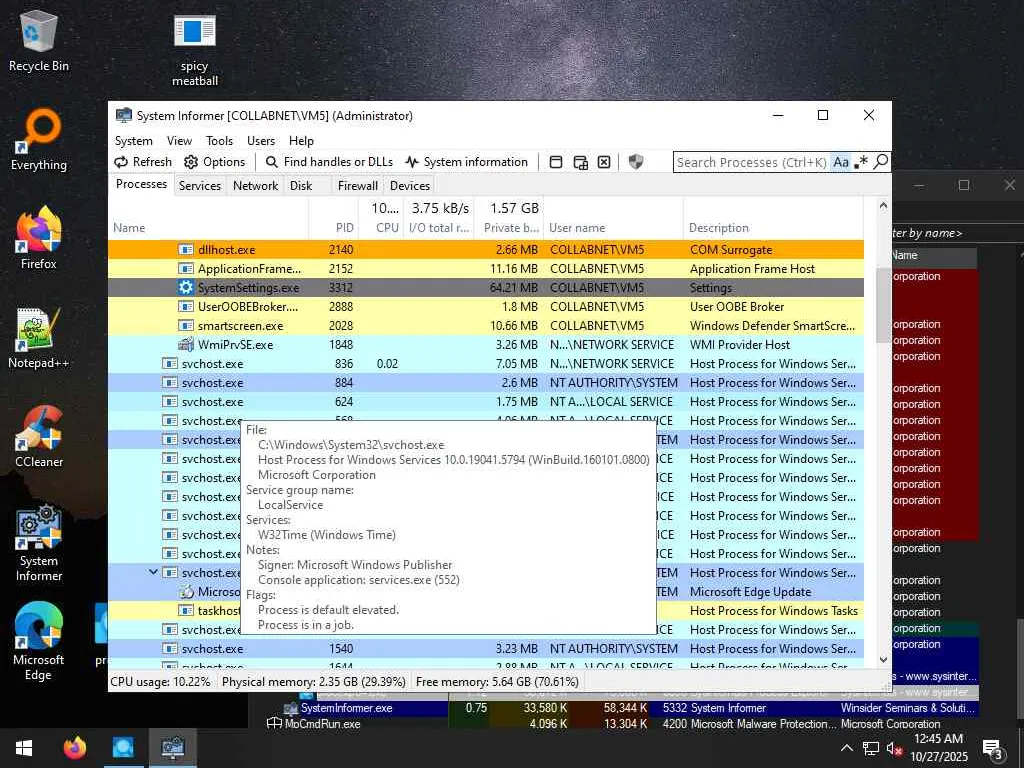
Task: Click the process list scroll down arrow
Action: [x=883, y=660]
